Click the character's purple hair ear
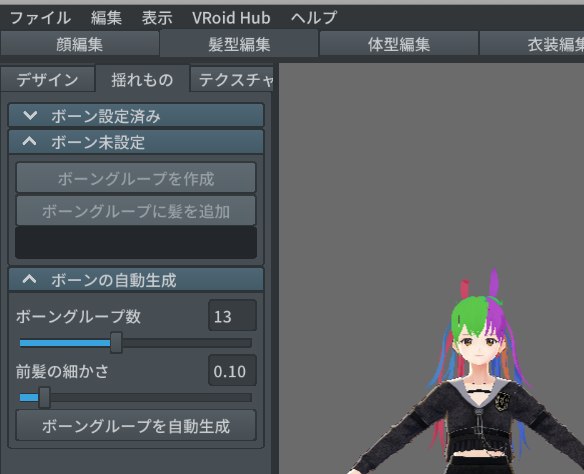 point(494,282)
